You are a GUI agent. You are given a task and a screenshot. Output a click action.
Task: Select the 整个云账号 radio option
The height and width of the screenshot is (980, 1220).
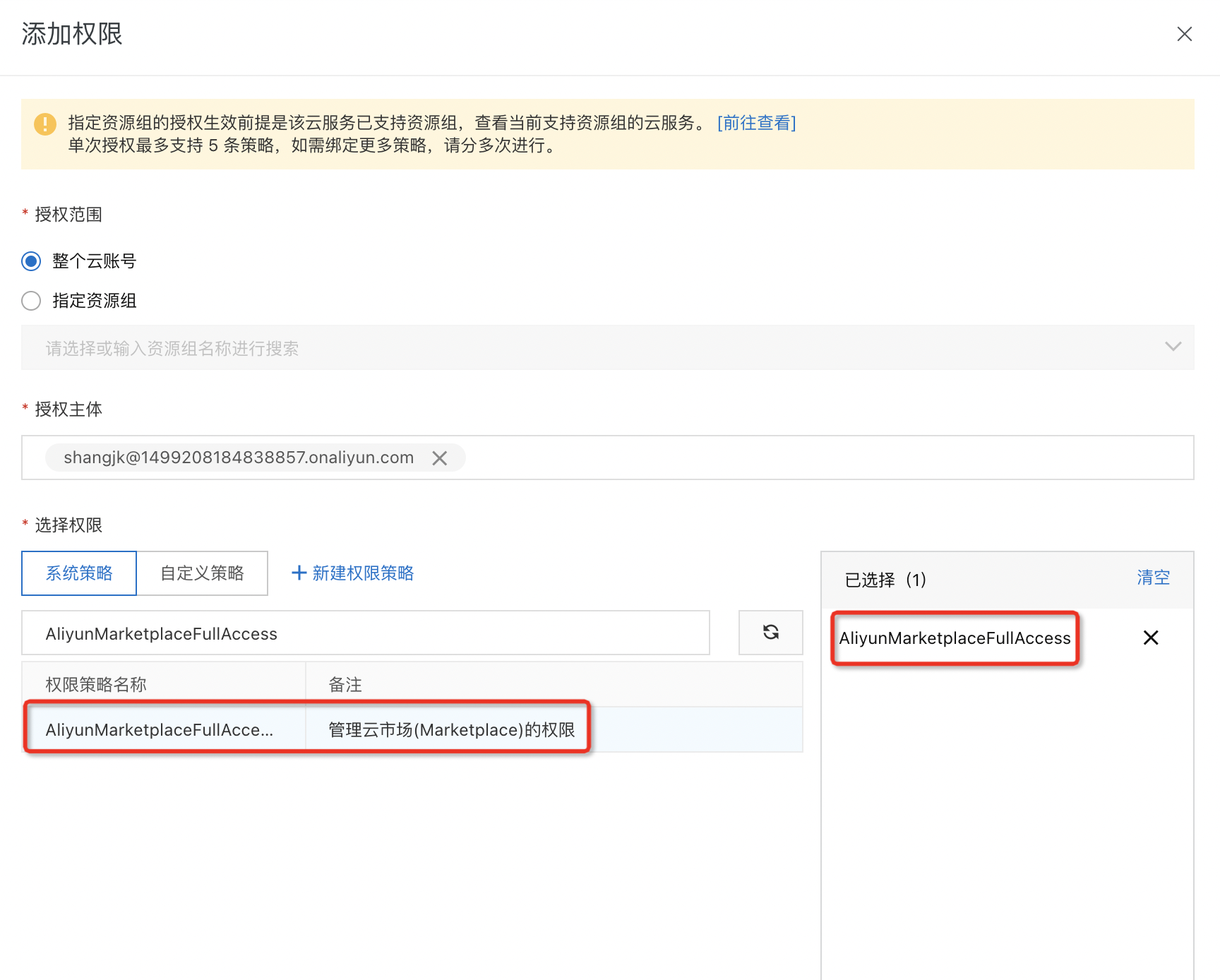[31, 261]
